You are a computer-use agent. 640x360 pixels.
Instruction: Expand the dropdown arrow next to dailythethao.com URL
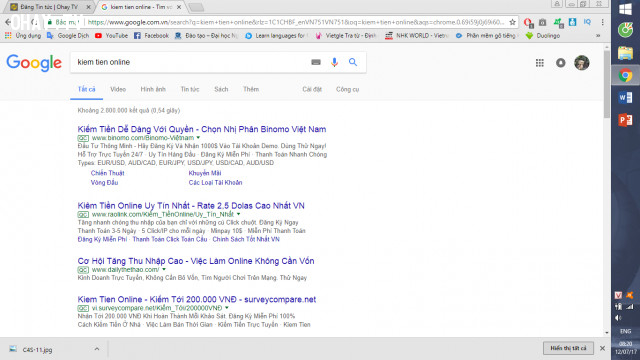point(164,269)
